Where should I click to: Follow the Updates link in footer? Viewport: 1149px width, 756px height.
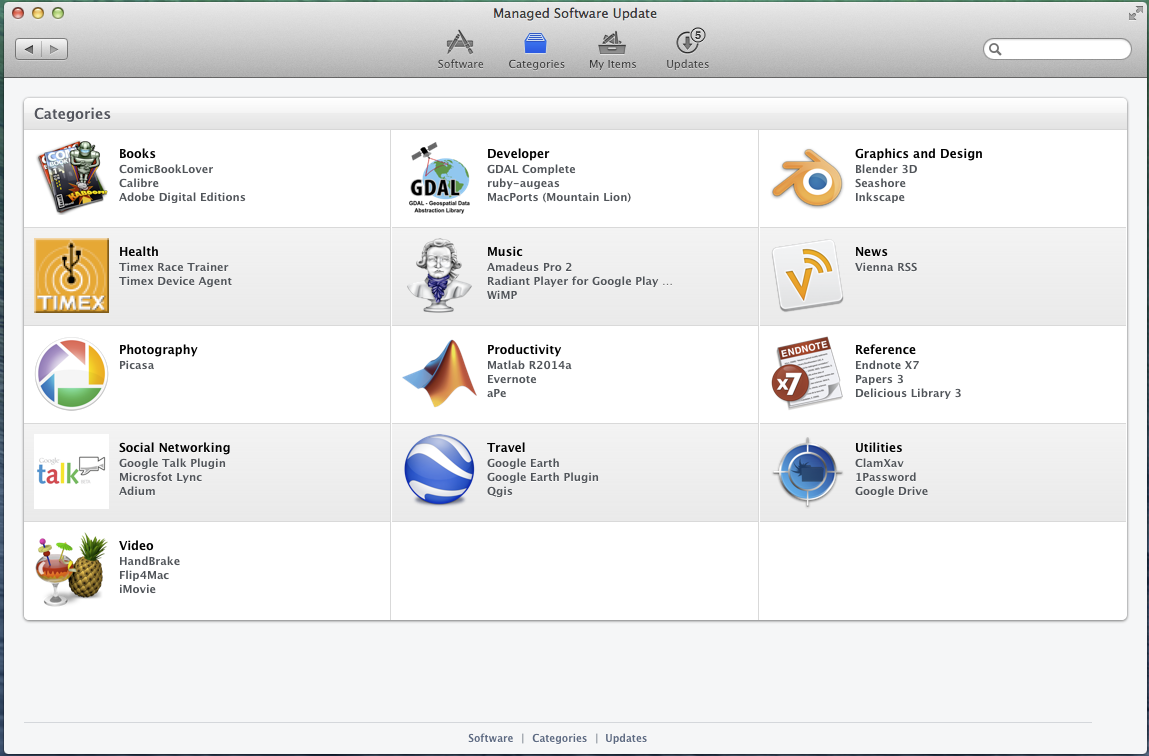click(626, 738)
